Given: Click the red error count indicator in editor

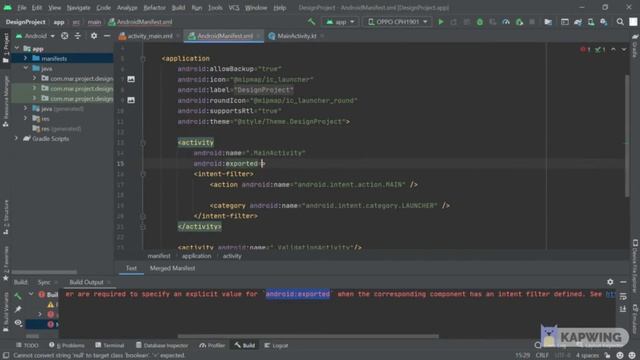Looking at the screenshot, I should [585, 49].
